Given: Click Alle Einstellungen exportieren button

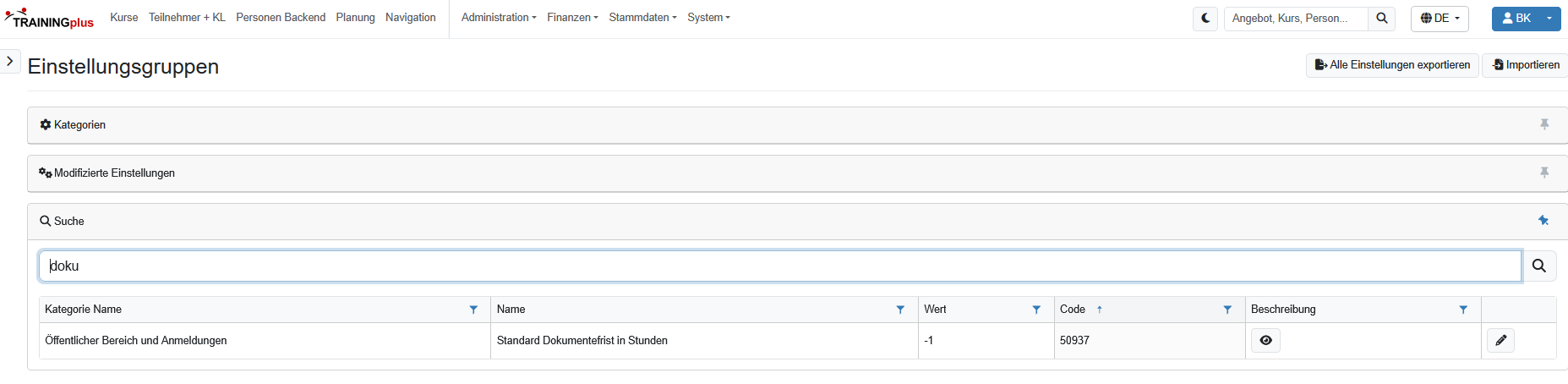Looking at the screenshot, I should click(x=1392, y=65).
